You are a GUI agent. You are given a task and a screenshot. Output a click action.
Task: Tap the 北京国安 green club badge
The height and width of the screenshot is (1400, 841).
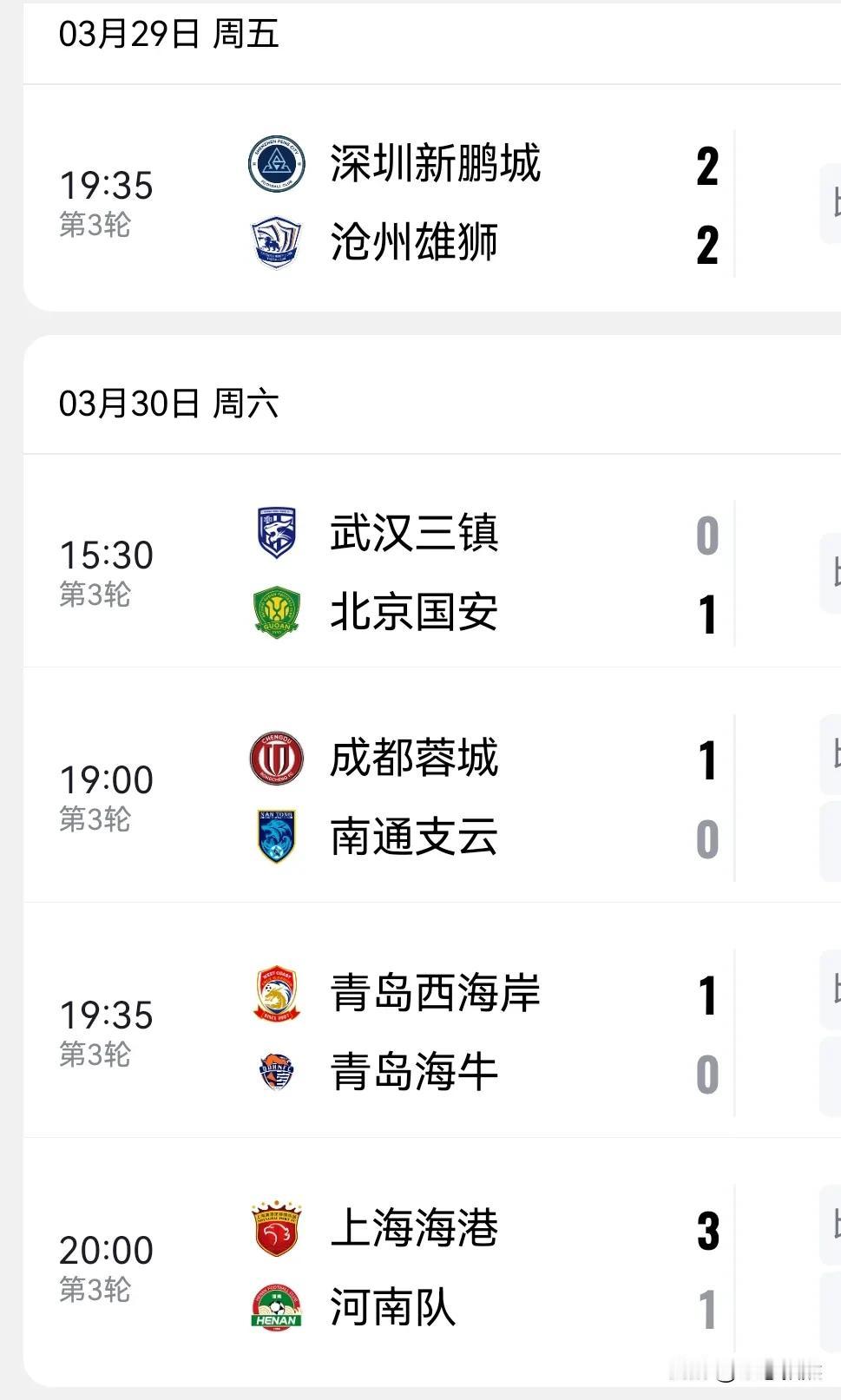tap(277, 612)
